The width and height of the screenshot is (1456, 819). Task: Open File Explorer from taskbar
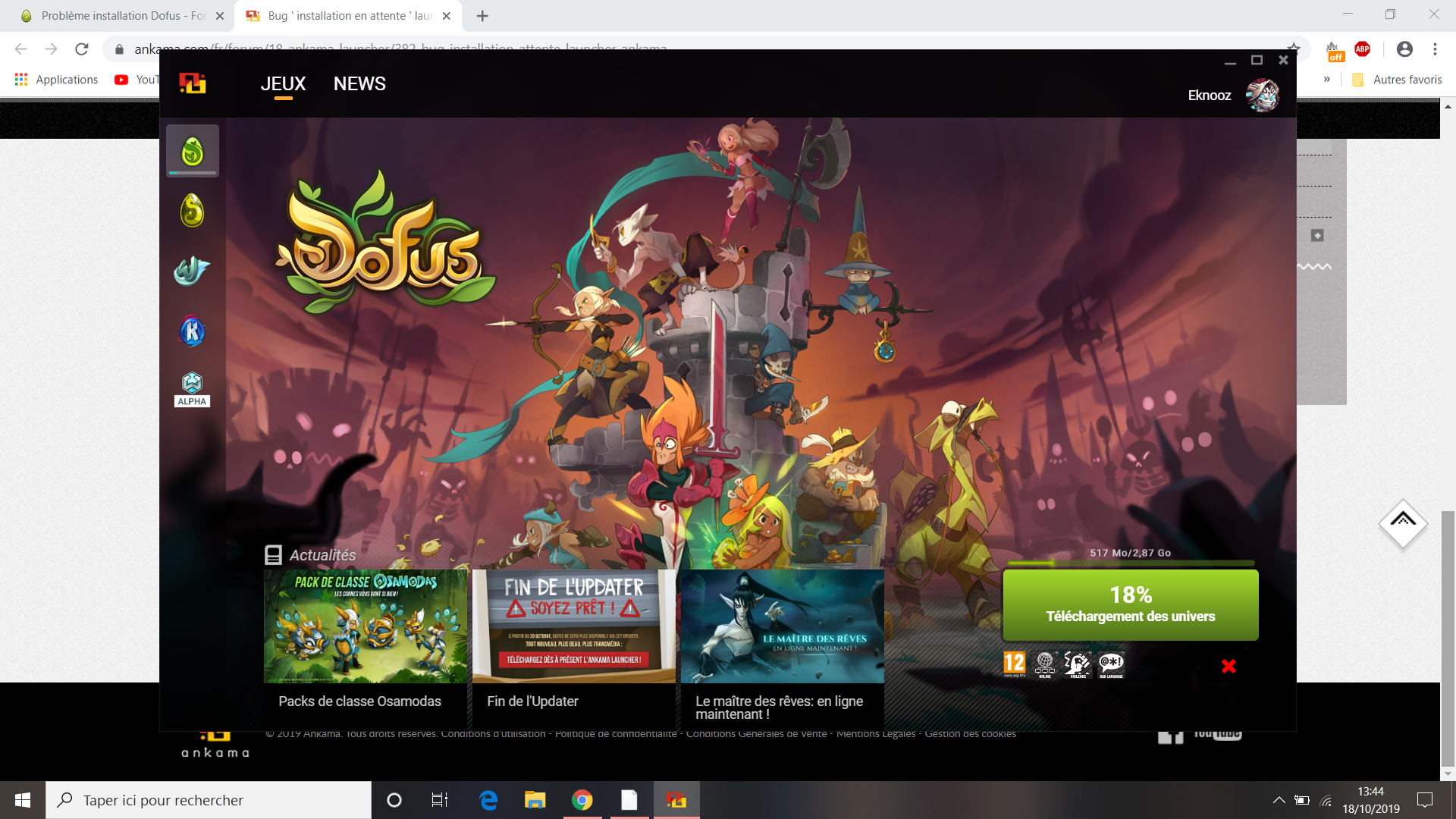click(x=535, y=800)
